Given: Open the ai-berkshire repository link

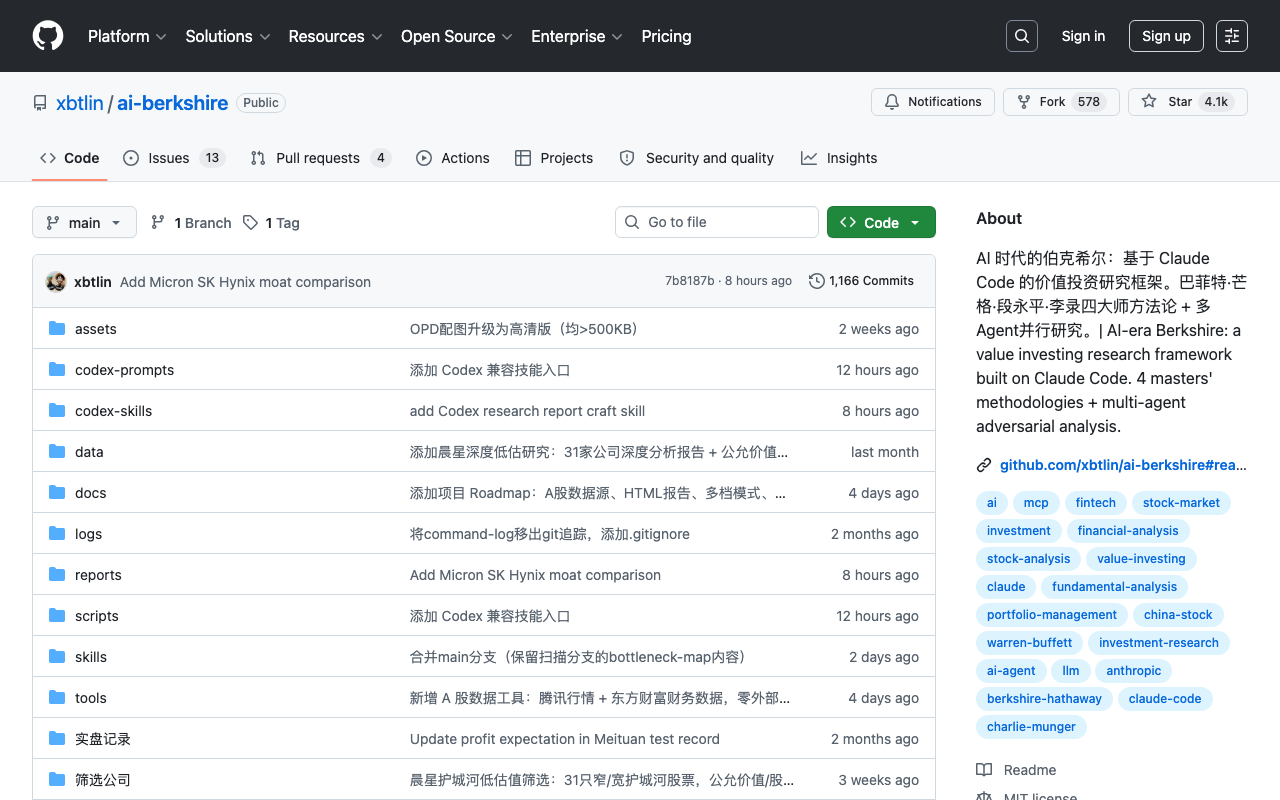Looking at the screenshot, I should (x=172, y=103).
